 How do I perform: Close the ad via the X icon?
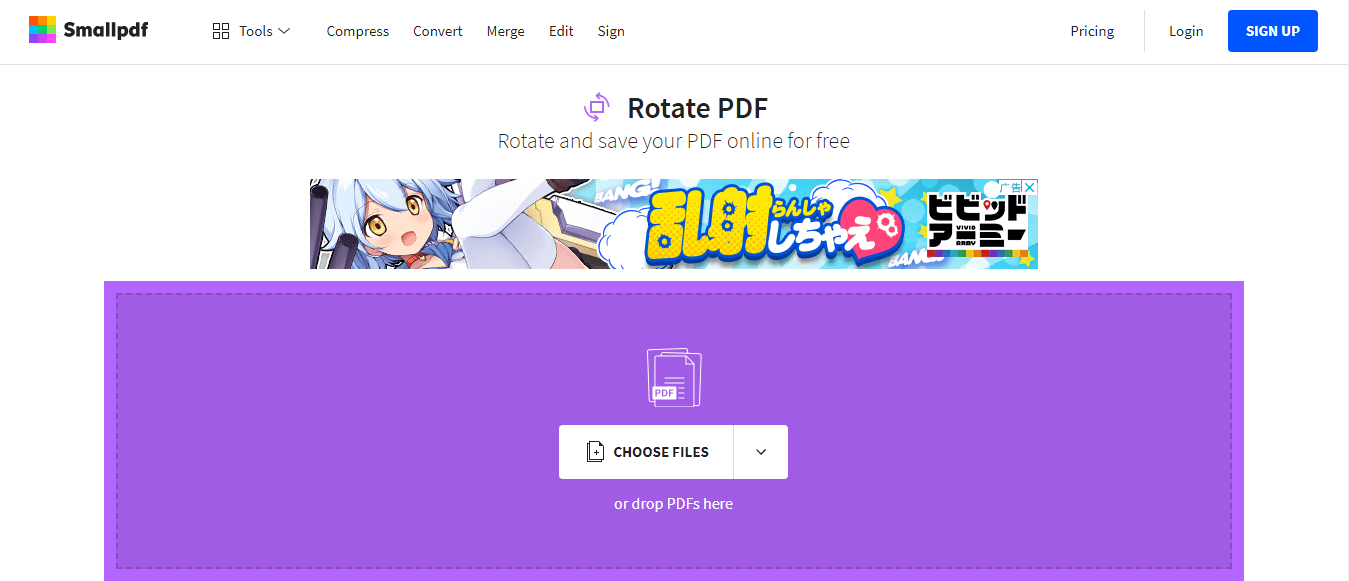1031,187
